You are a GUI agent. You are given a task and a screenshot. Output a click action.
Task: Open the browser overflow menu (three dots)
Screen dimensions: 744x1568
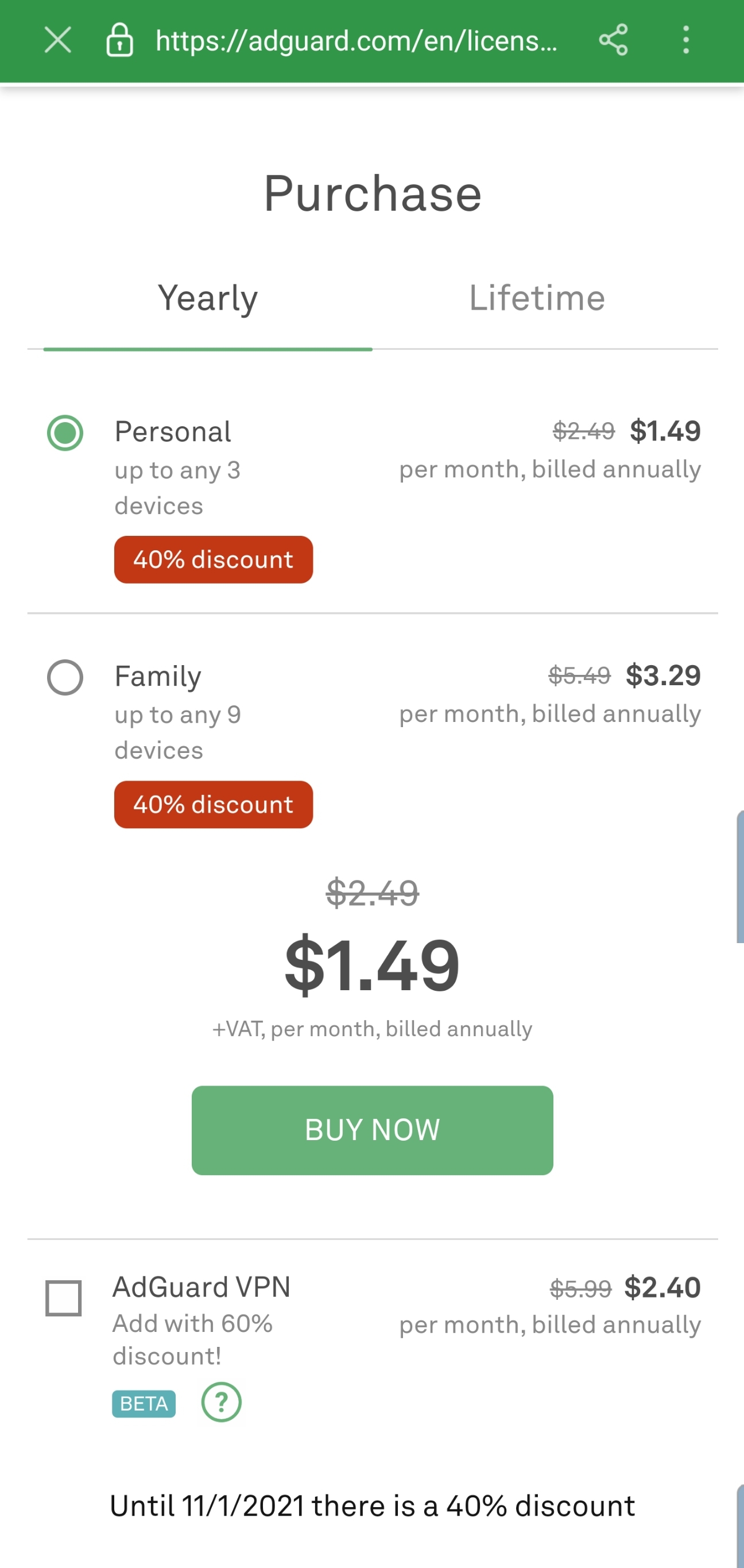pos(686,40)
